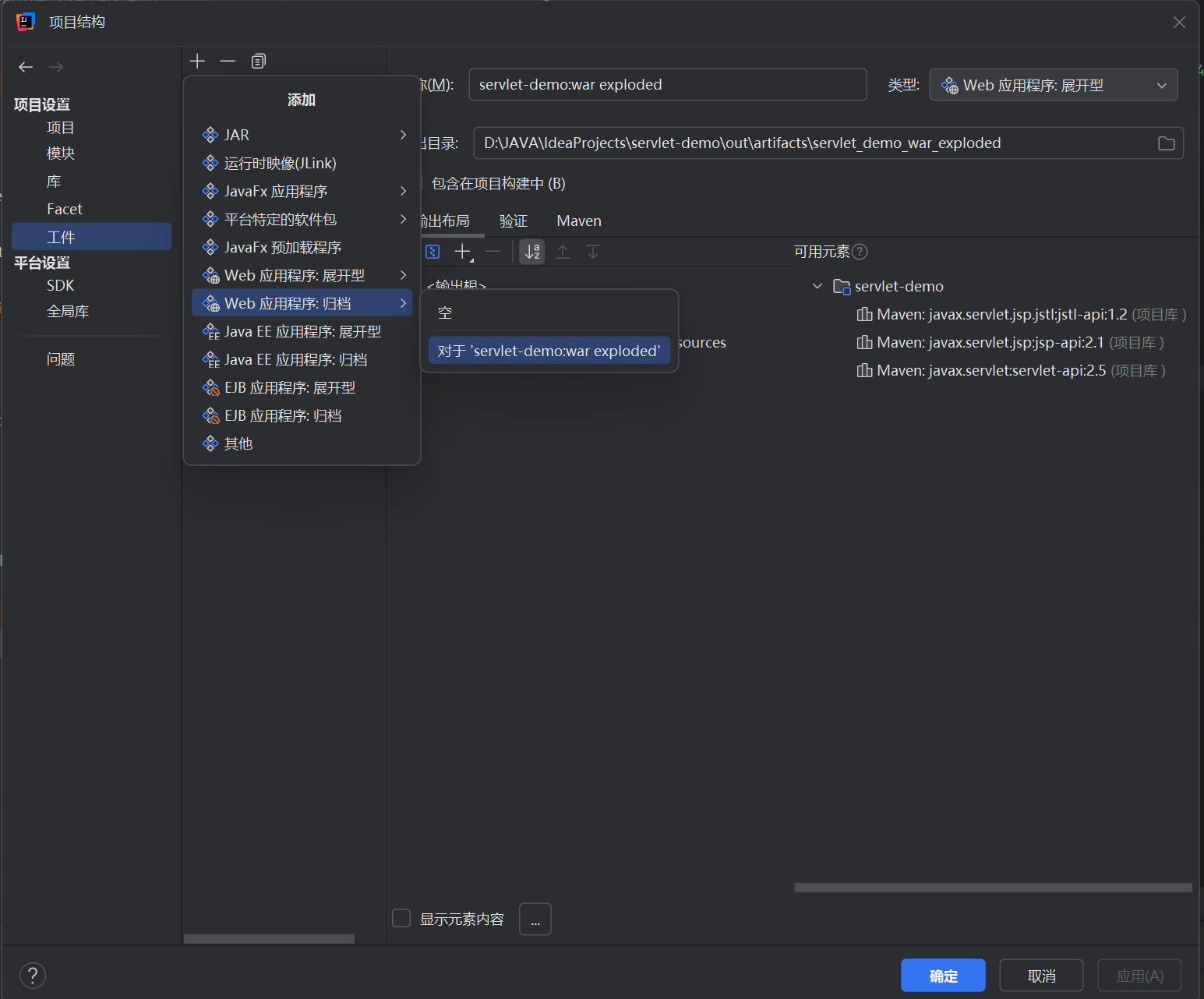
Task: Click the remove artifact minus icon
Action: (x=228, y=61)
